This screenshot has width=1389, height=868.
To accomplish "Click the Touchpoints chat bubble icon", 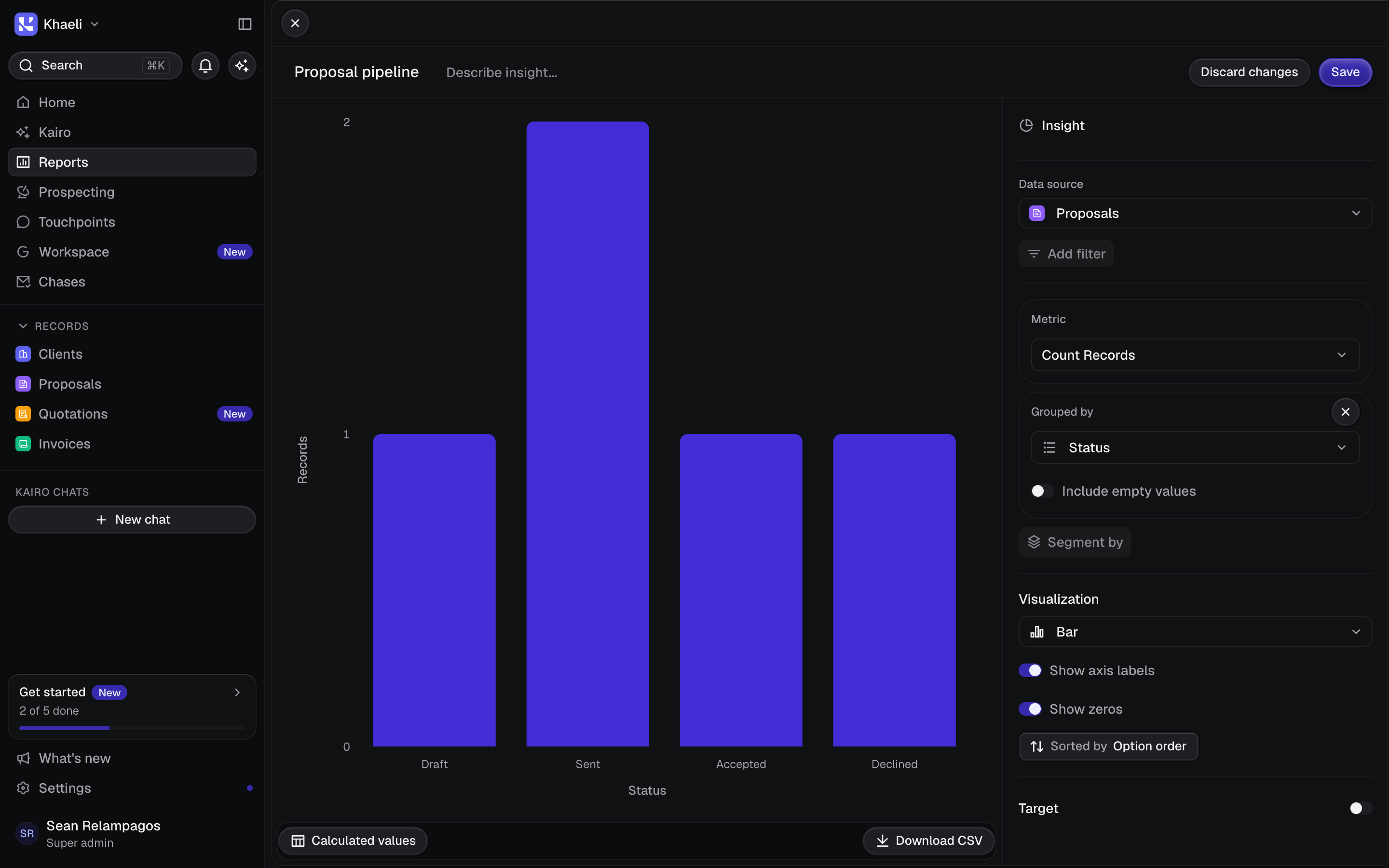I will pyautogui.click(x=23, y=222).
